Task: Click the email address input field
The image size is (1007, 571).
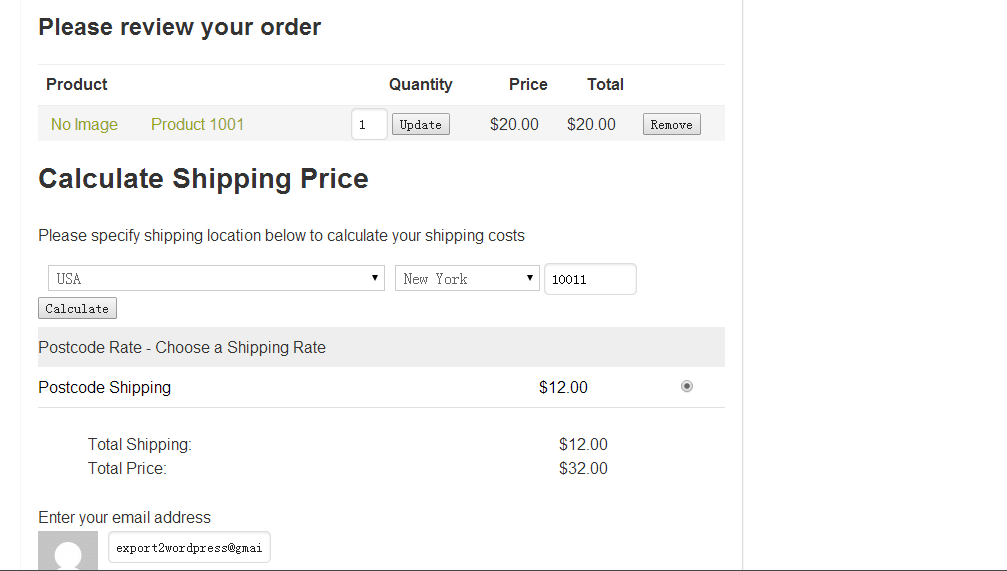Action: point(189,548)
